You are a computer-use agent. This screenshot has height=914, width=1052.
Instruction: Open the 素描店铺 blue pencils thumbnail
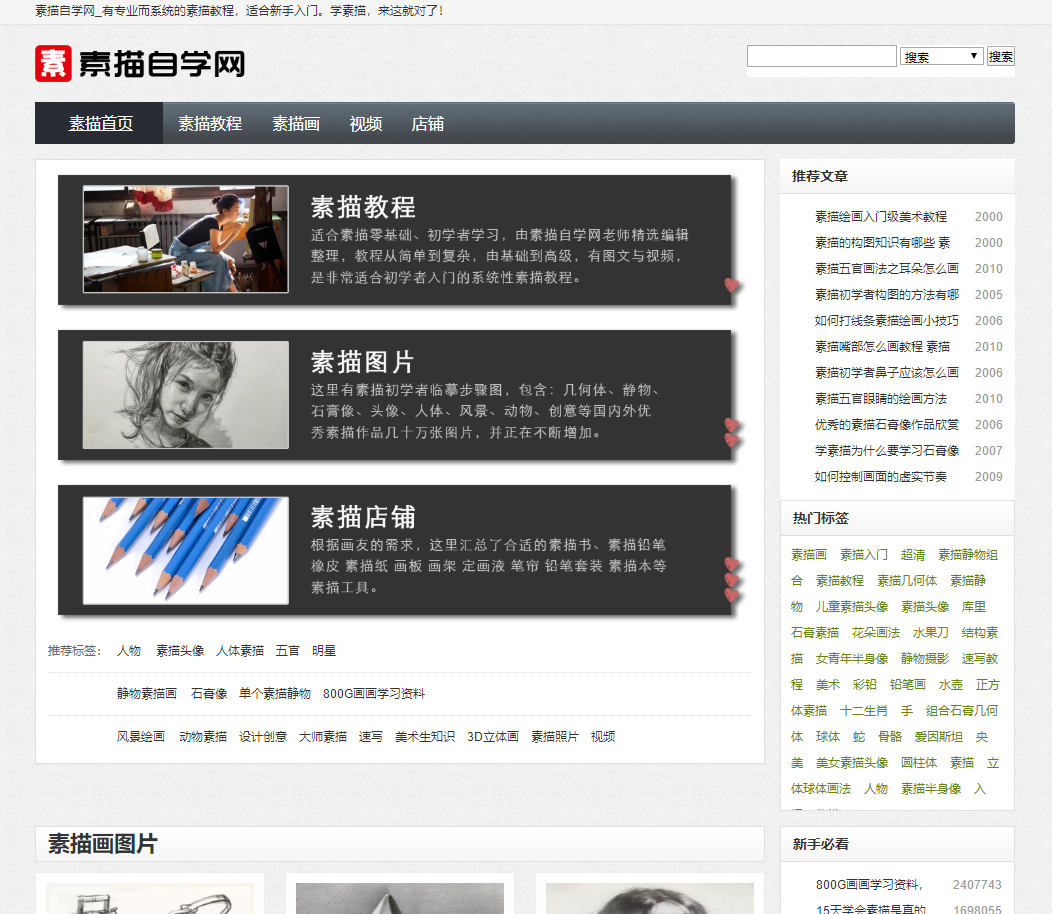click(186, 550)
